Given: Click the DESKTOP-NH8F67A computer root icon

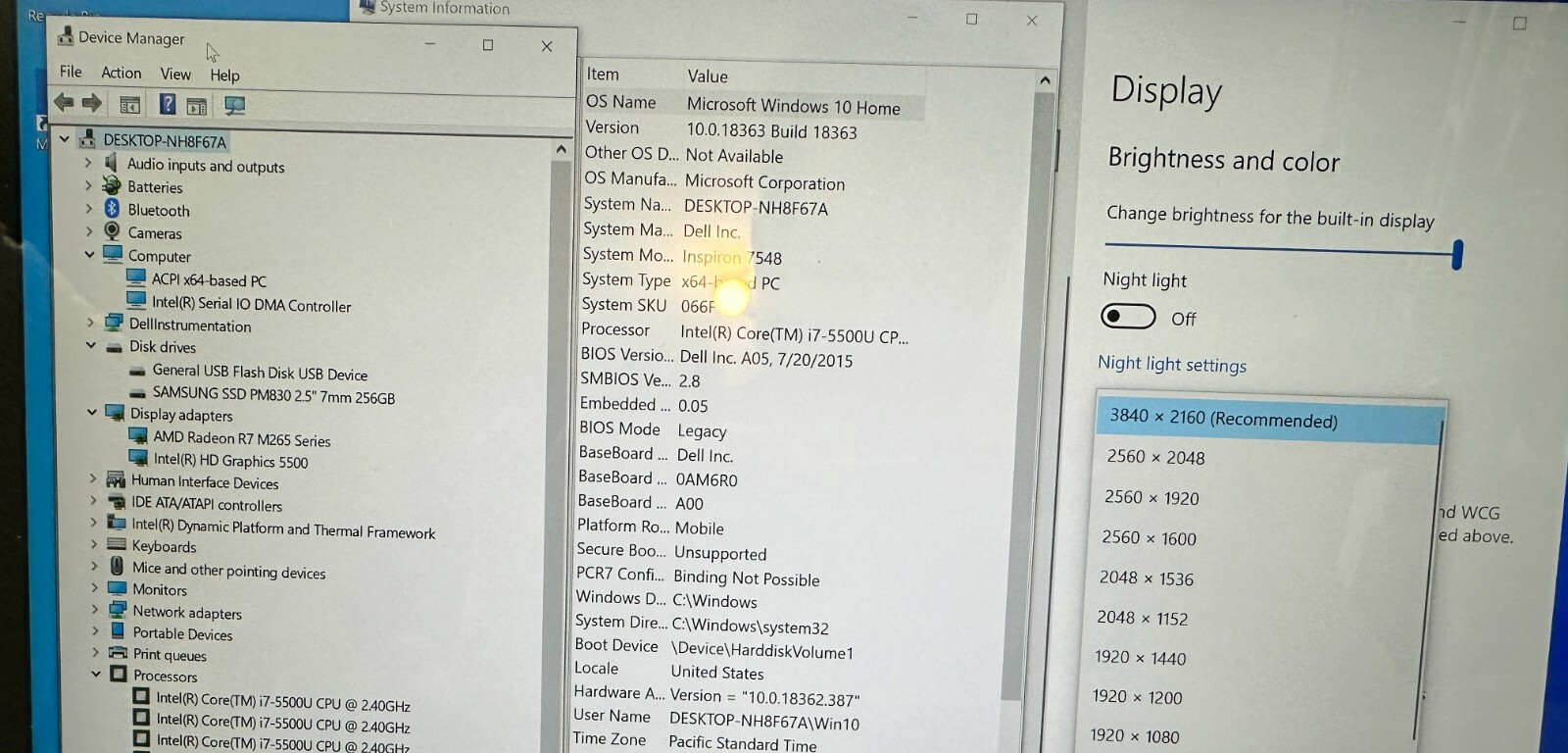Looking at the screenshot, I should coord(88,139).
